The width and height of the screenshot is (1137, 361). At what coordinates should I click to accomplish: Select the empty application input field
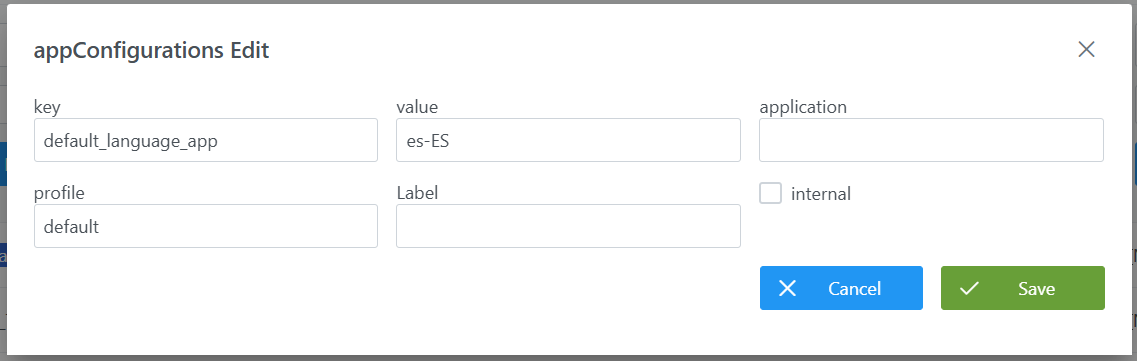click(x=931, y=140)
